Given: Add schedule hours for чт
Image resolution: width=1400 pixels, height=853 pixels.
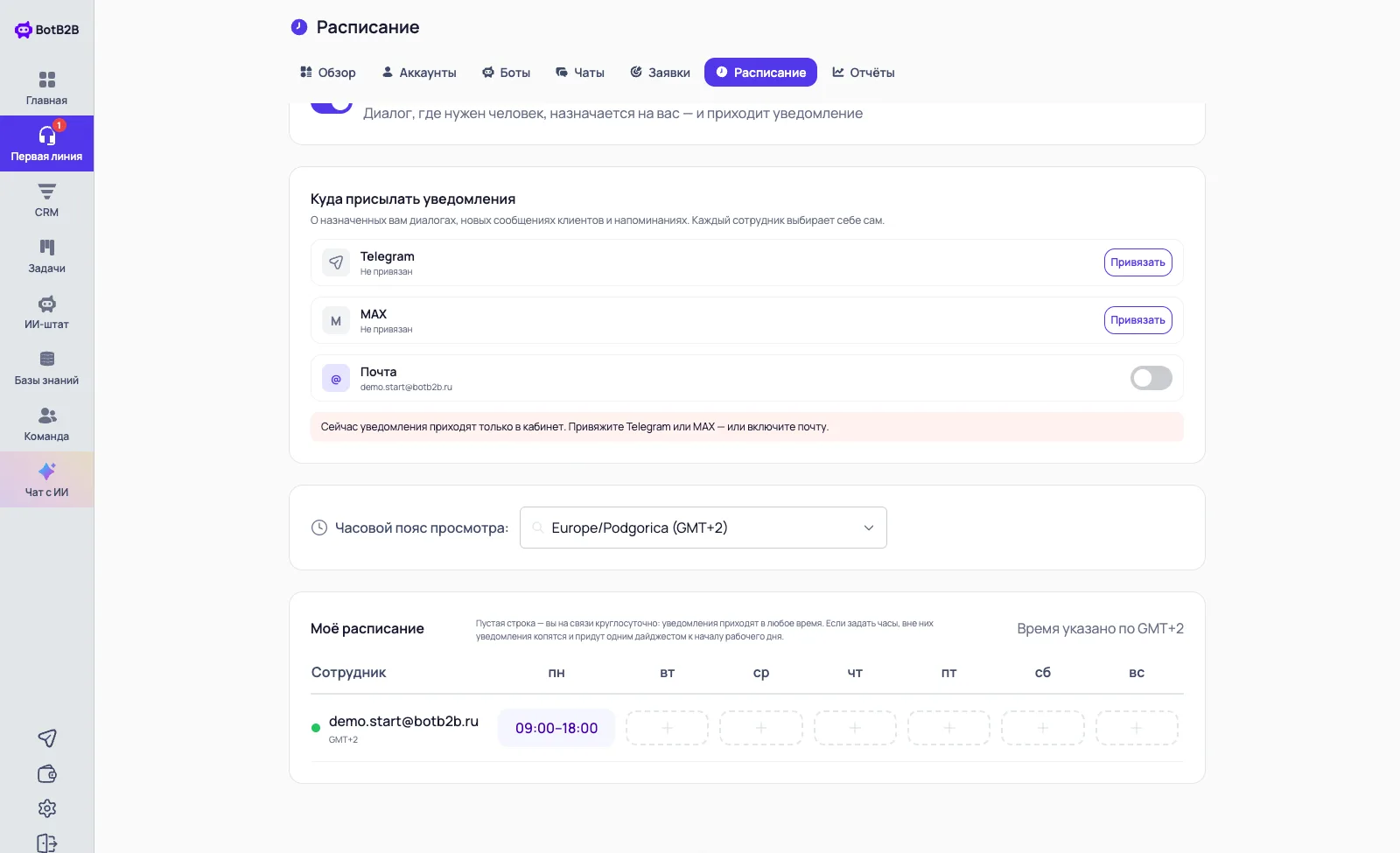Looking at the screenshot, I should (855, 728).
